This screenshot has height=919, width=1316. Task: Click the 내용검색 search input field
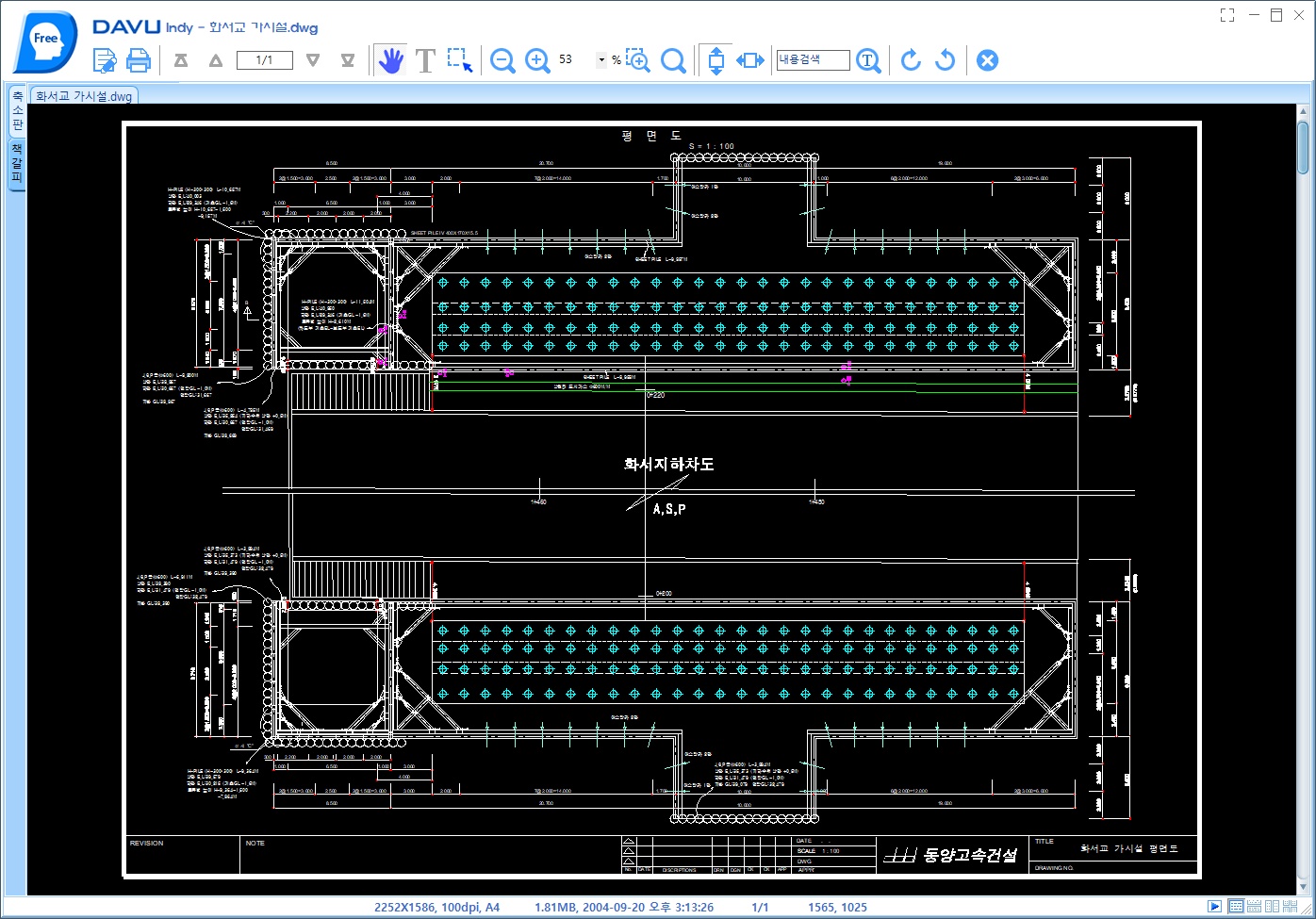pyautogui.click(x=813, y=60)
